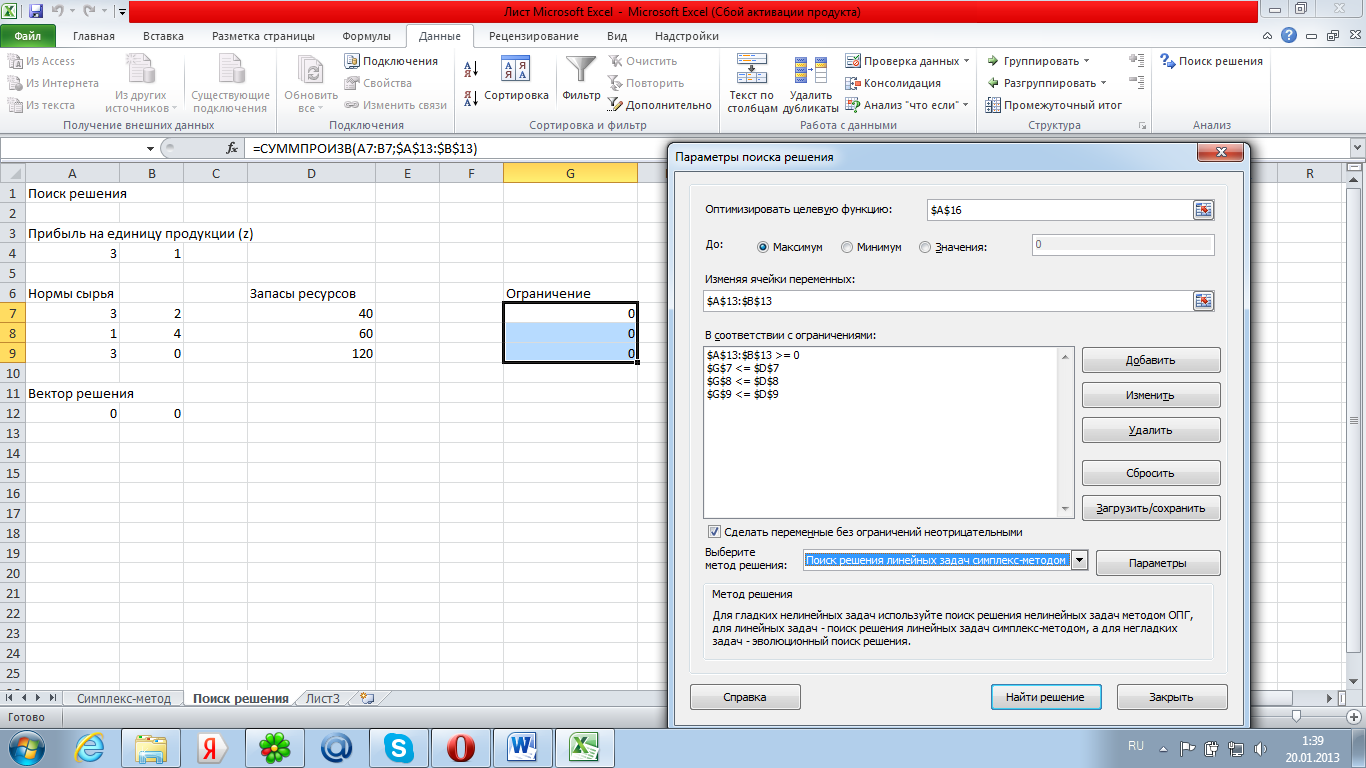Open Opera from the Windows taskbar
The image size is (1366, 768).
tap(461, 747)
